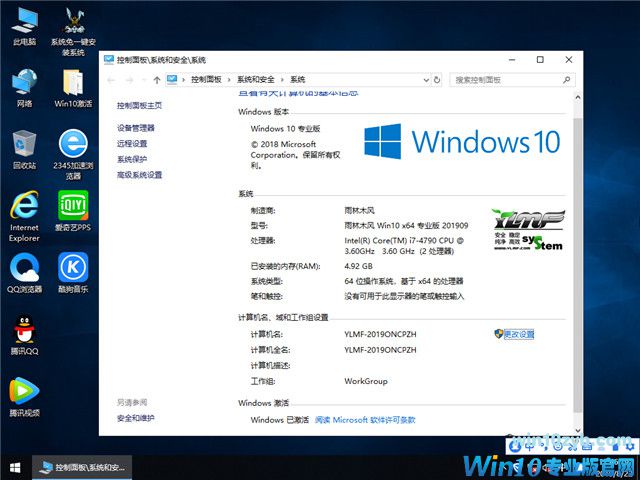640x480 pixels.
Task: Go up one level with the up arrow
Action: tap(157, 80)
